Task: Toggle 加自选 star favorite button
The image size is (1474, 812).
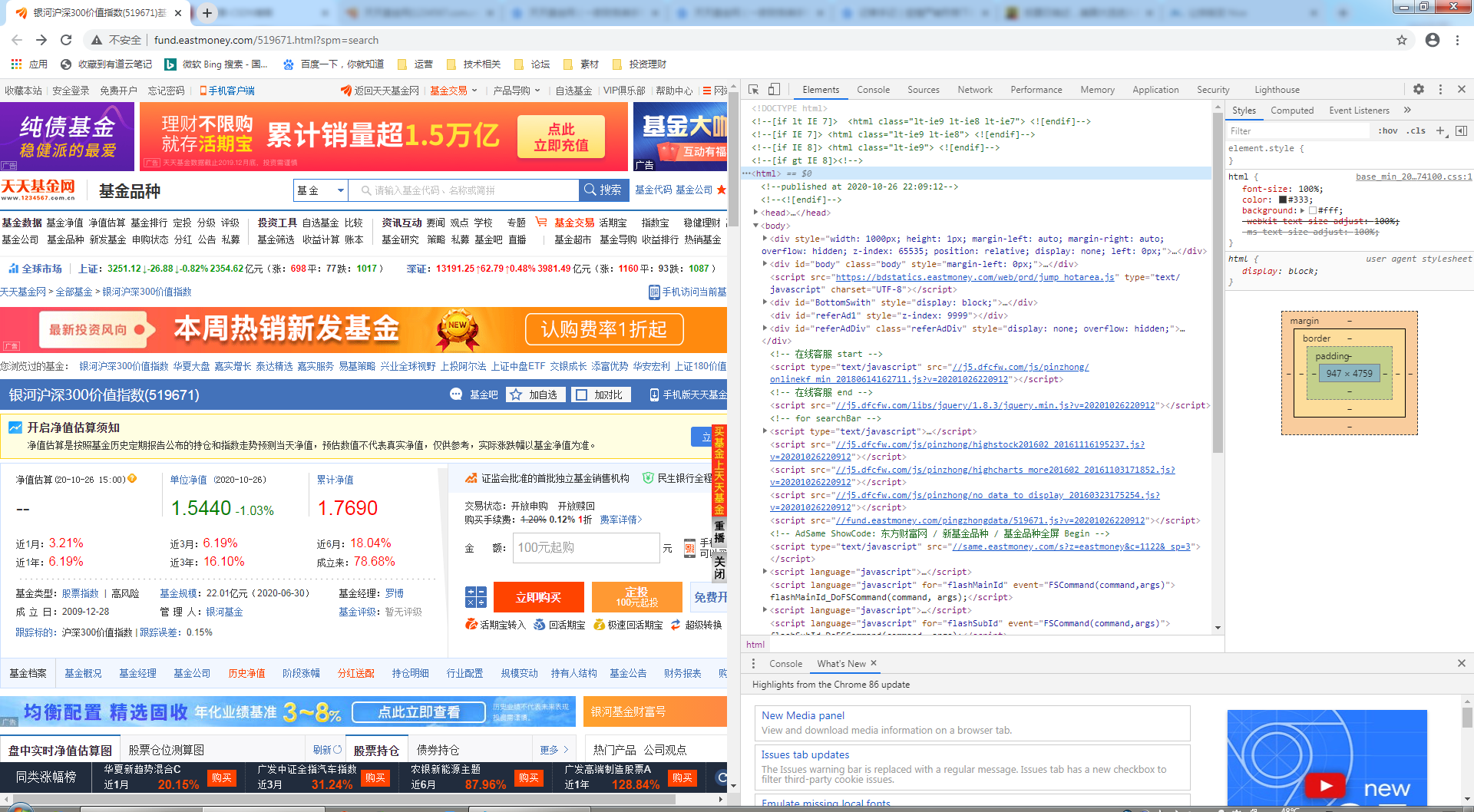Action: (x=536, y=394)
